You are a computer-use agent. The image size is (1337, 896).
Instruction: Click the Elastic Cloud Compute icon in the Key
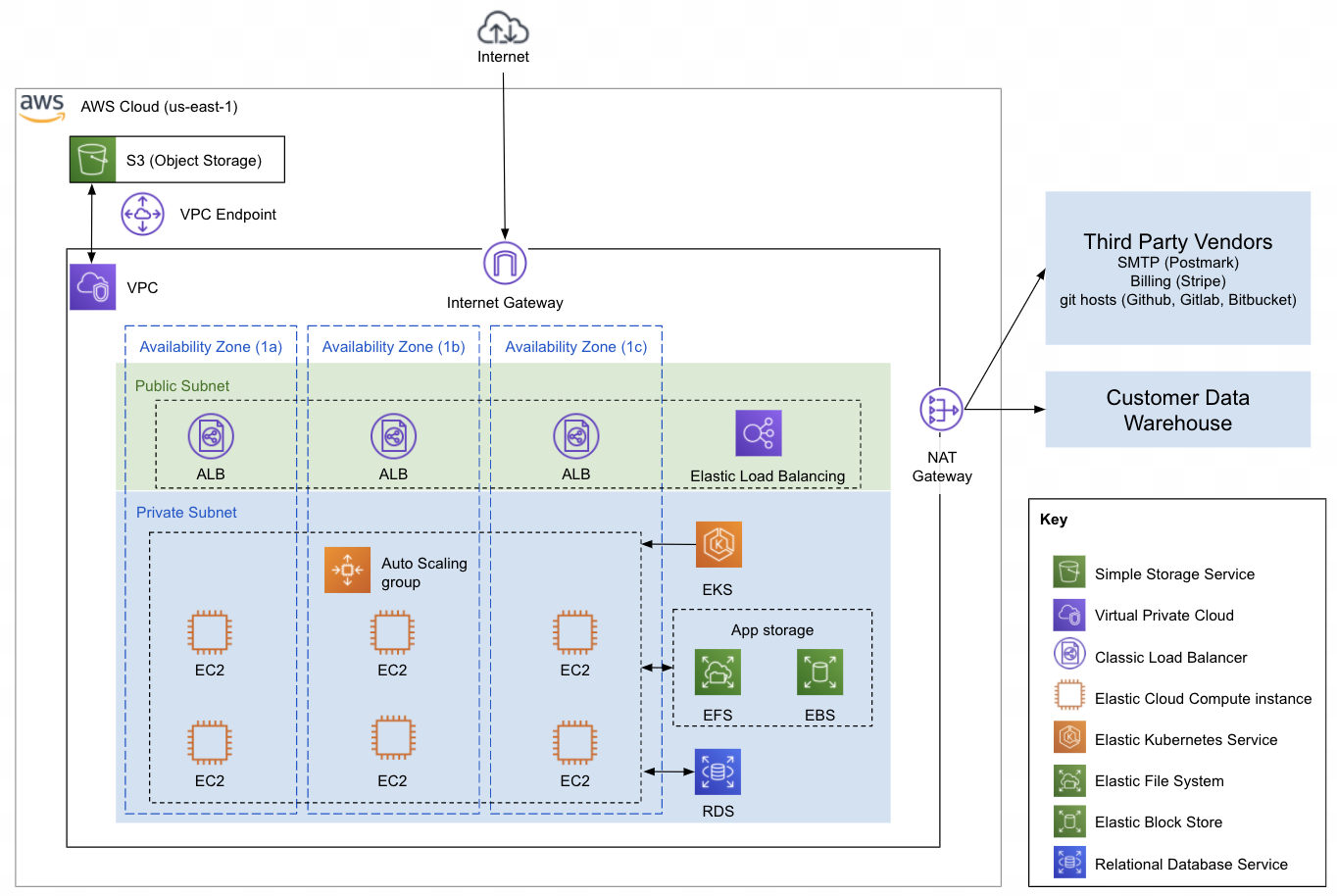pos(1069,696)
